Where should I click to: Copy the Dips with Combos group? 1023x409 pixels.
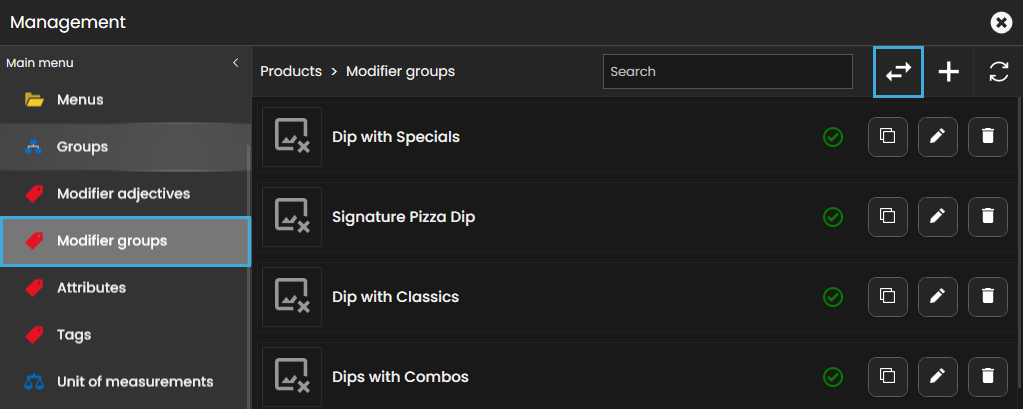pos(887,376)
